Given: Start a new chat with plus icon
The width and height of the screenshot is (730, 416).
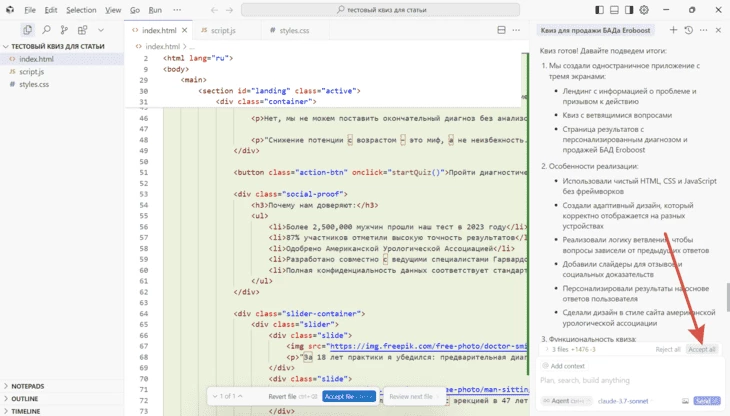Looking at the screenshot, I should pyautogui.click(x=673, y=30).
